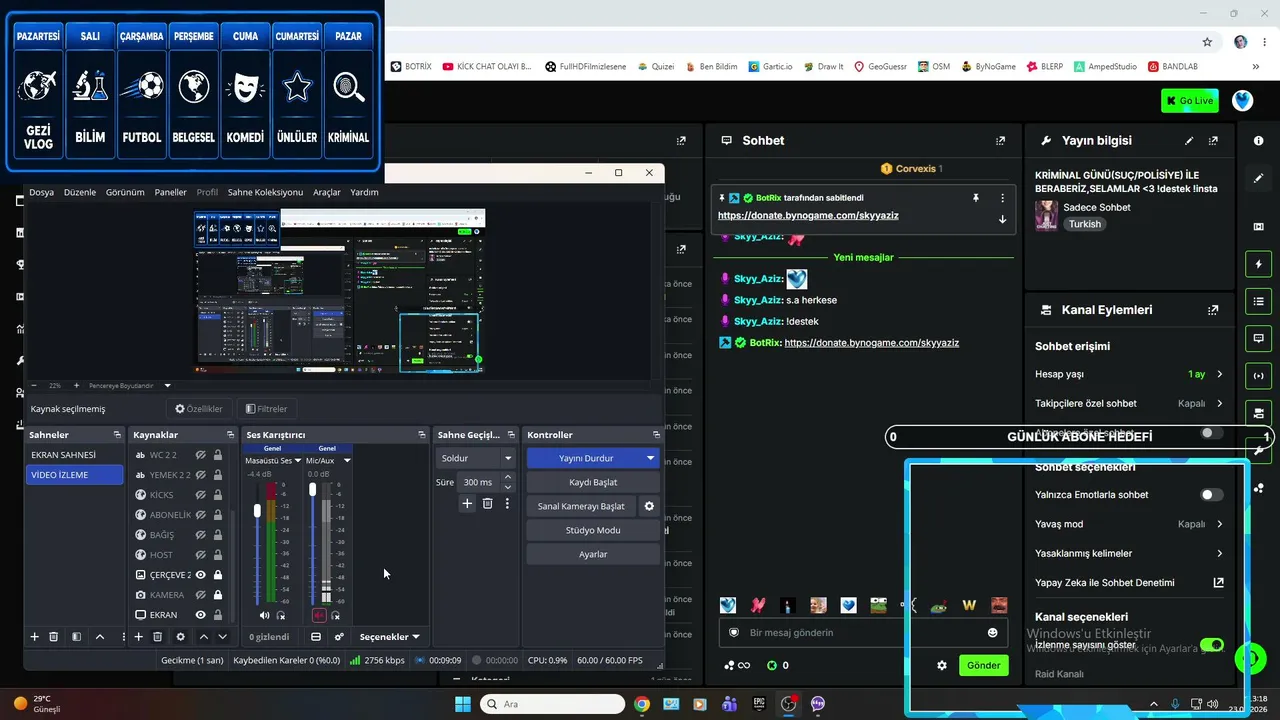Open the Düzenle menu
The image size is (1280, 720).
80,192
